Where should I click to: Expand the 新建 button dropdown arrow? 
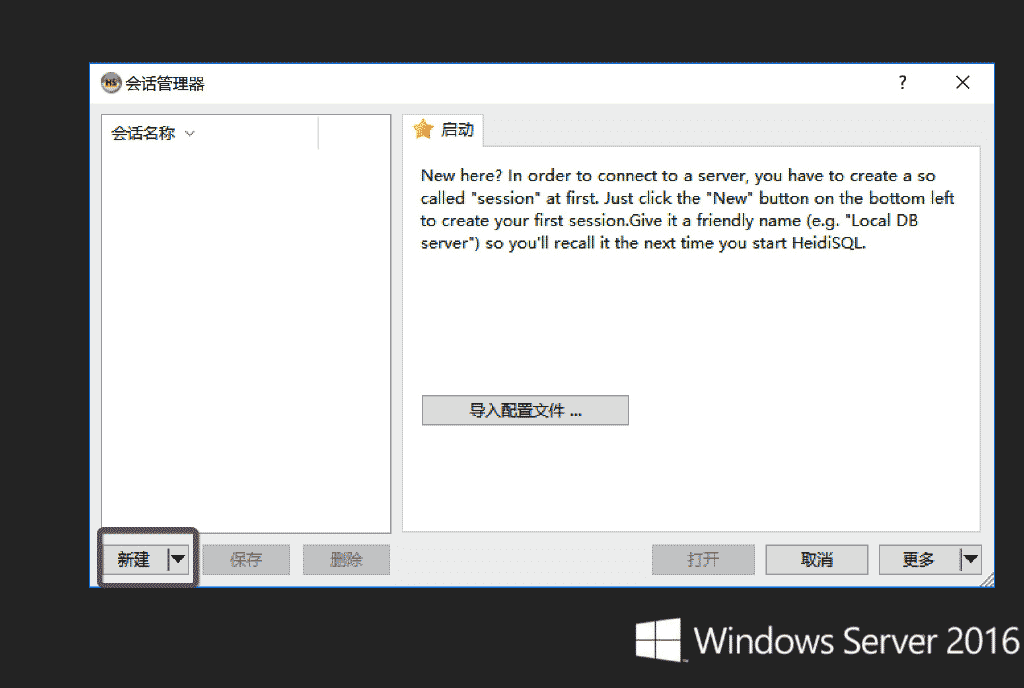178,559
